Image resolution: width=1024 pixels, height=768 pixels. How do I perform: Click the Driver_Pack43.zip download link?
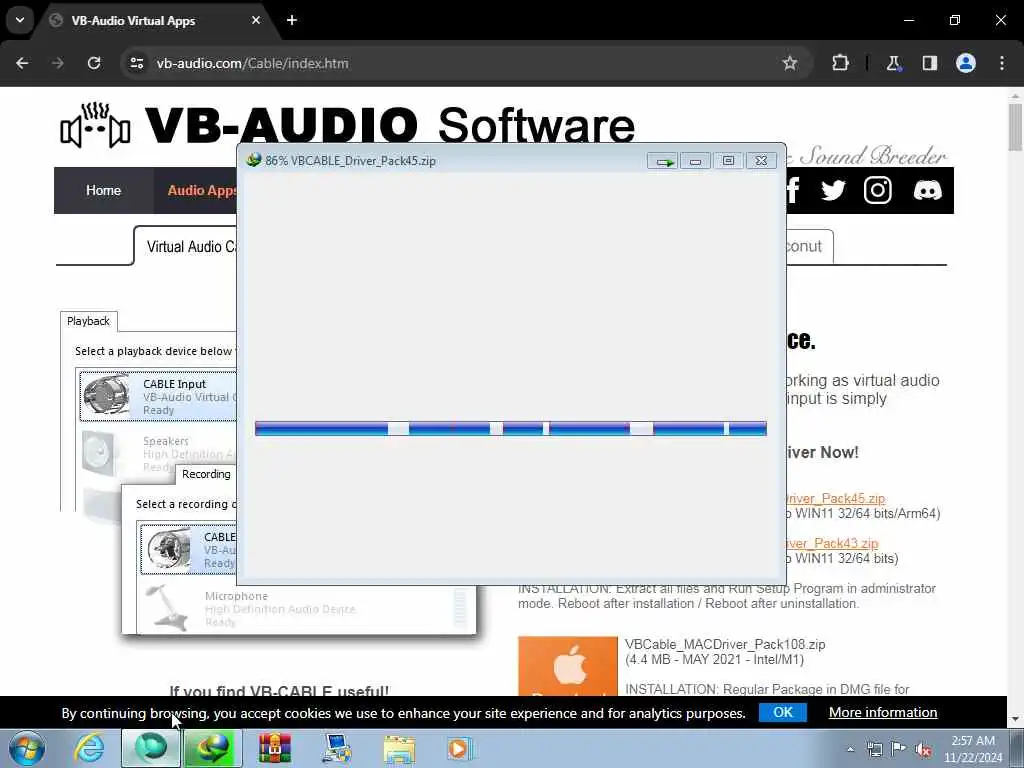(x=833, y=543)
